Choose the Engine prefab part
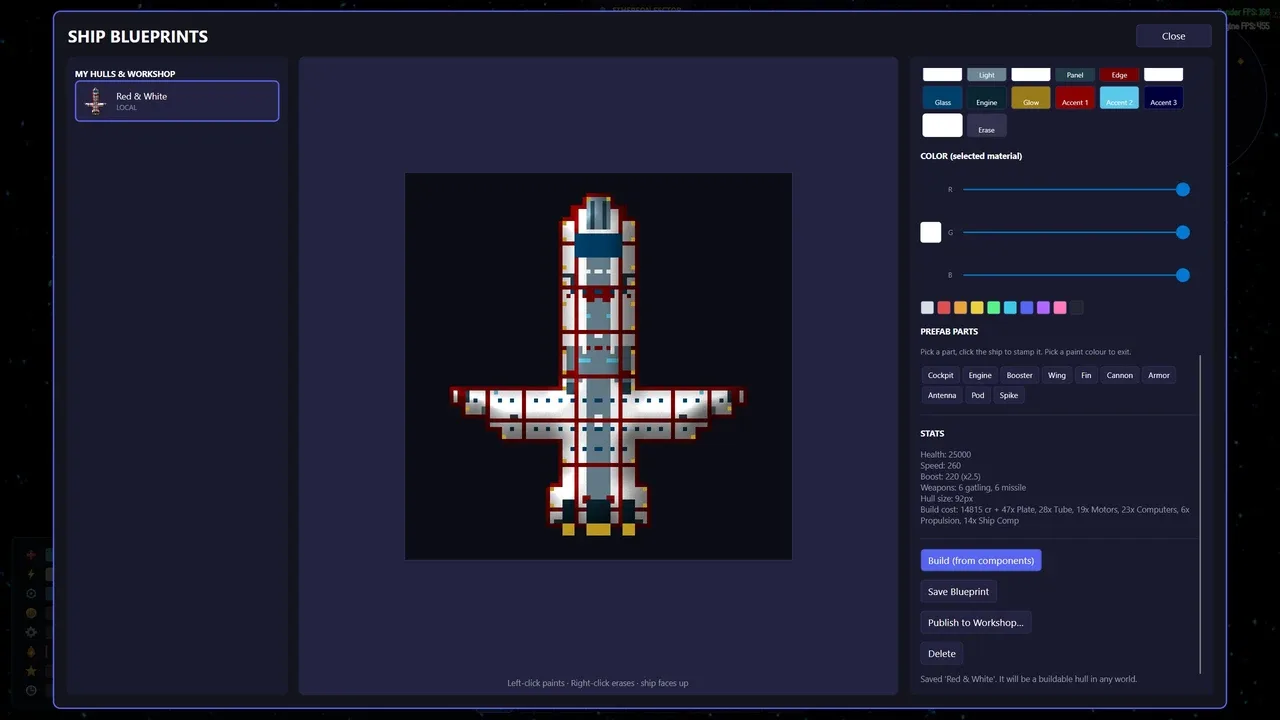This screenshot has width=1280, height=720. (980, 375)
